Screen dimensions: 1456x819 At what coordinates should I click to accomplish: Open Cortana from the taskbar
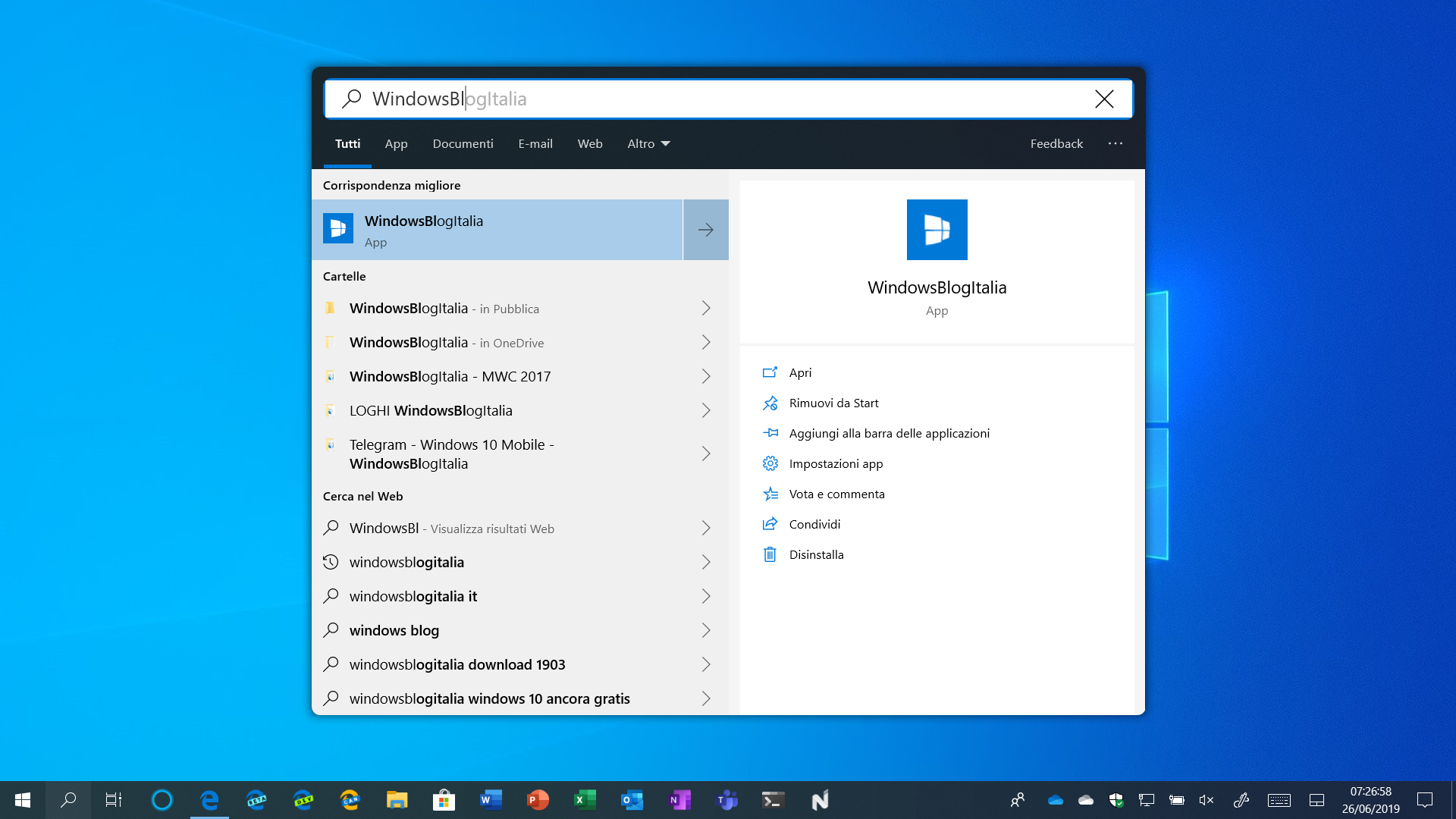tap(162, 800)
